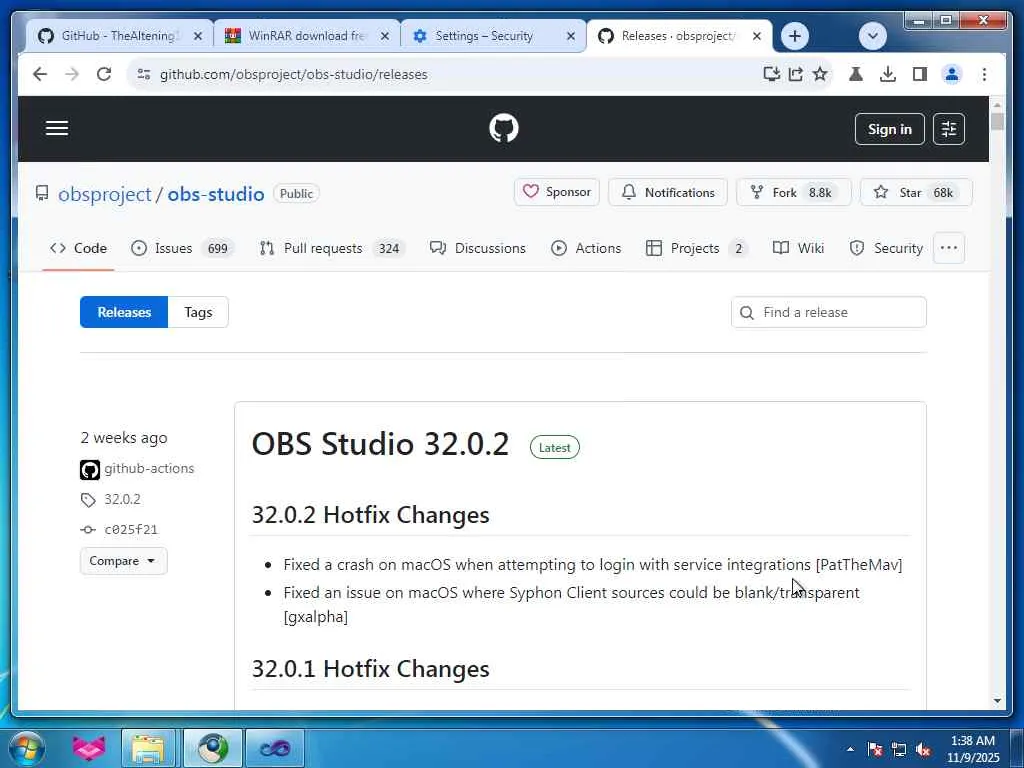Show more repository navigation items (three dots)

949,248
